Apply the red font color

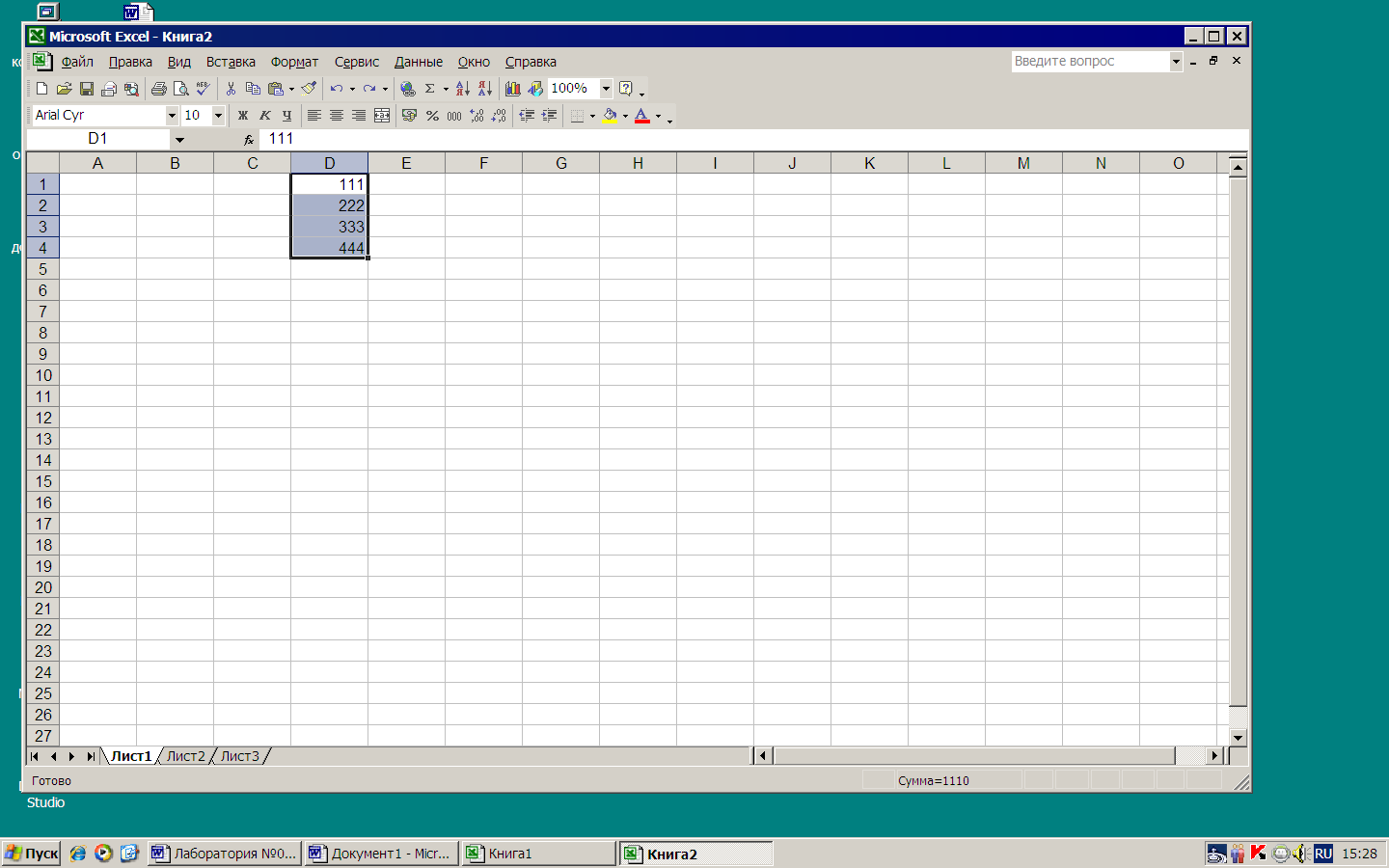642,116
